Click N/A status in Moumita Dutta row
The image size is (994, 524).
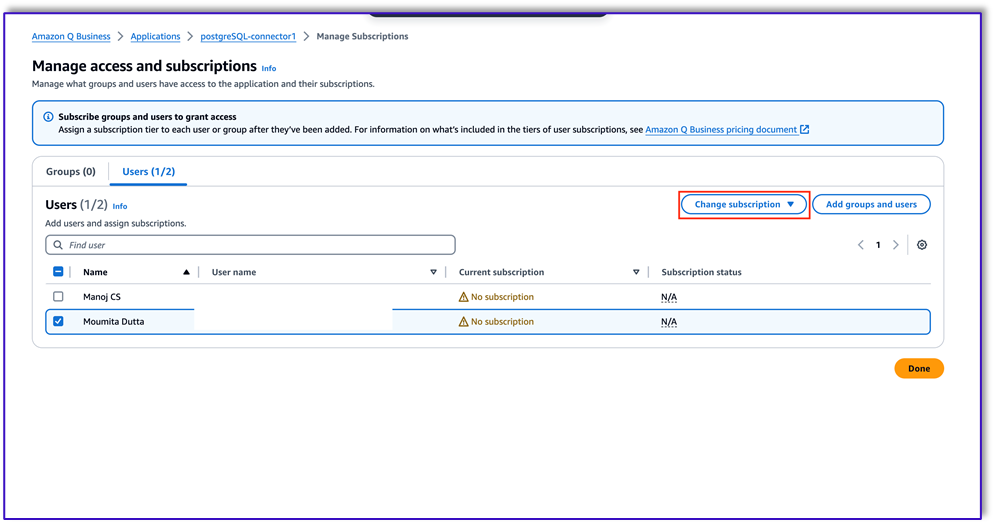(669, 321)
